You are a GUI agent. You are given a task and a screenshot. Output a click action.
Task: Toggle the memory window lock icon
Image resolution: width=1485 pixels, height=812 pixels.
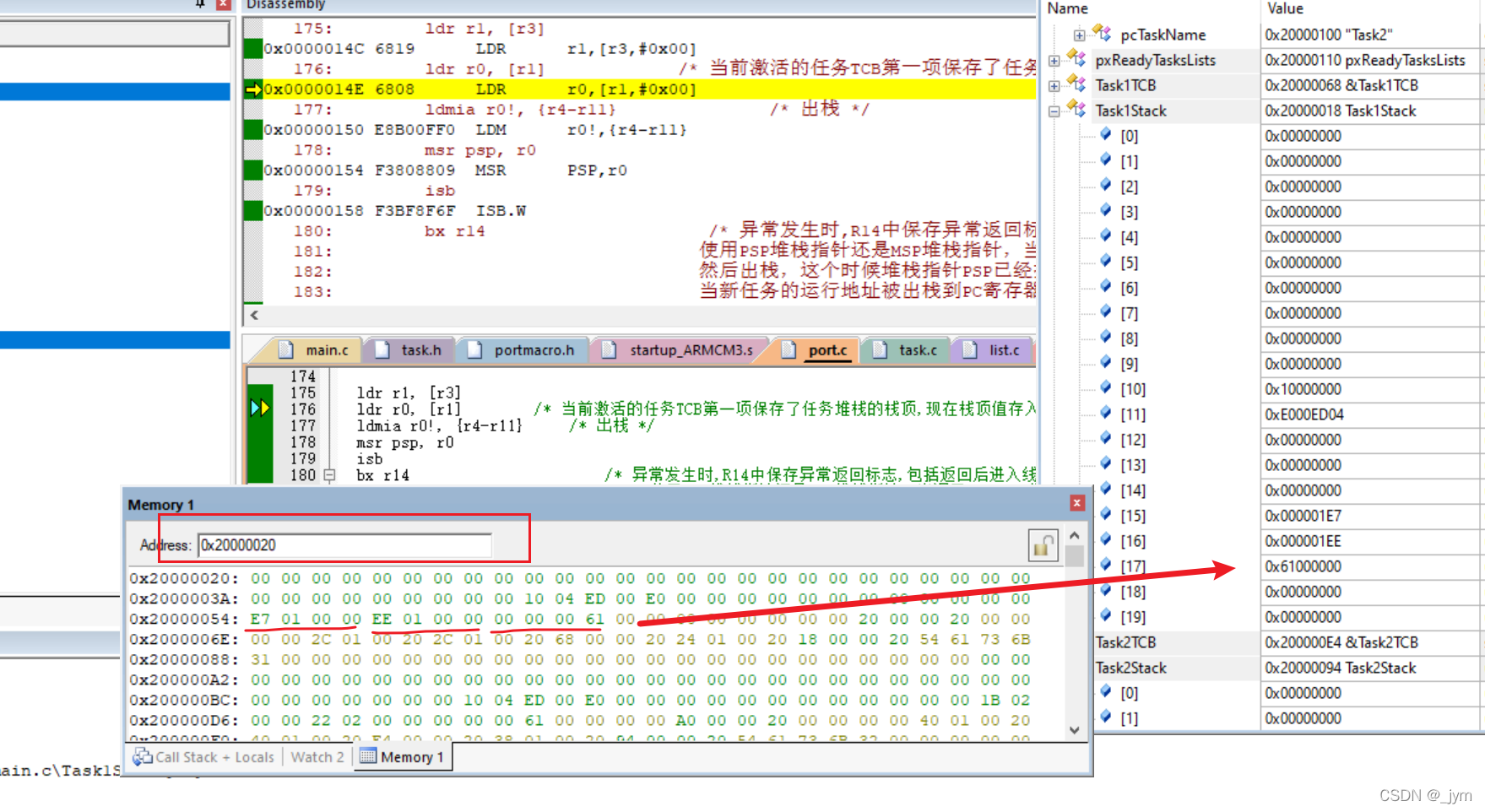(x=1043, y=545)
